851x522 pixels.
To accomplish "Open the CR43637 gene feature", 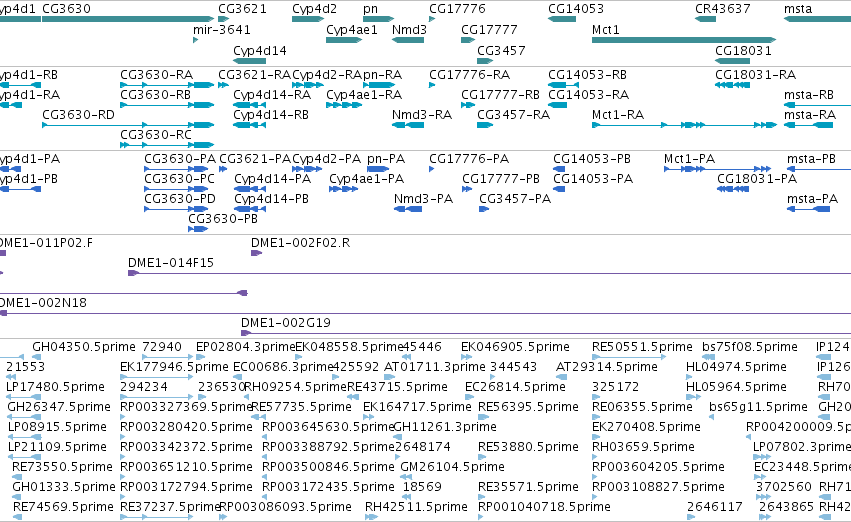I will 706,20.
